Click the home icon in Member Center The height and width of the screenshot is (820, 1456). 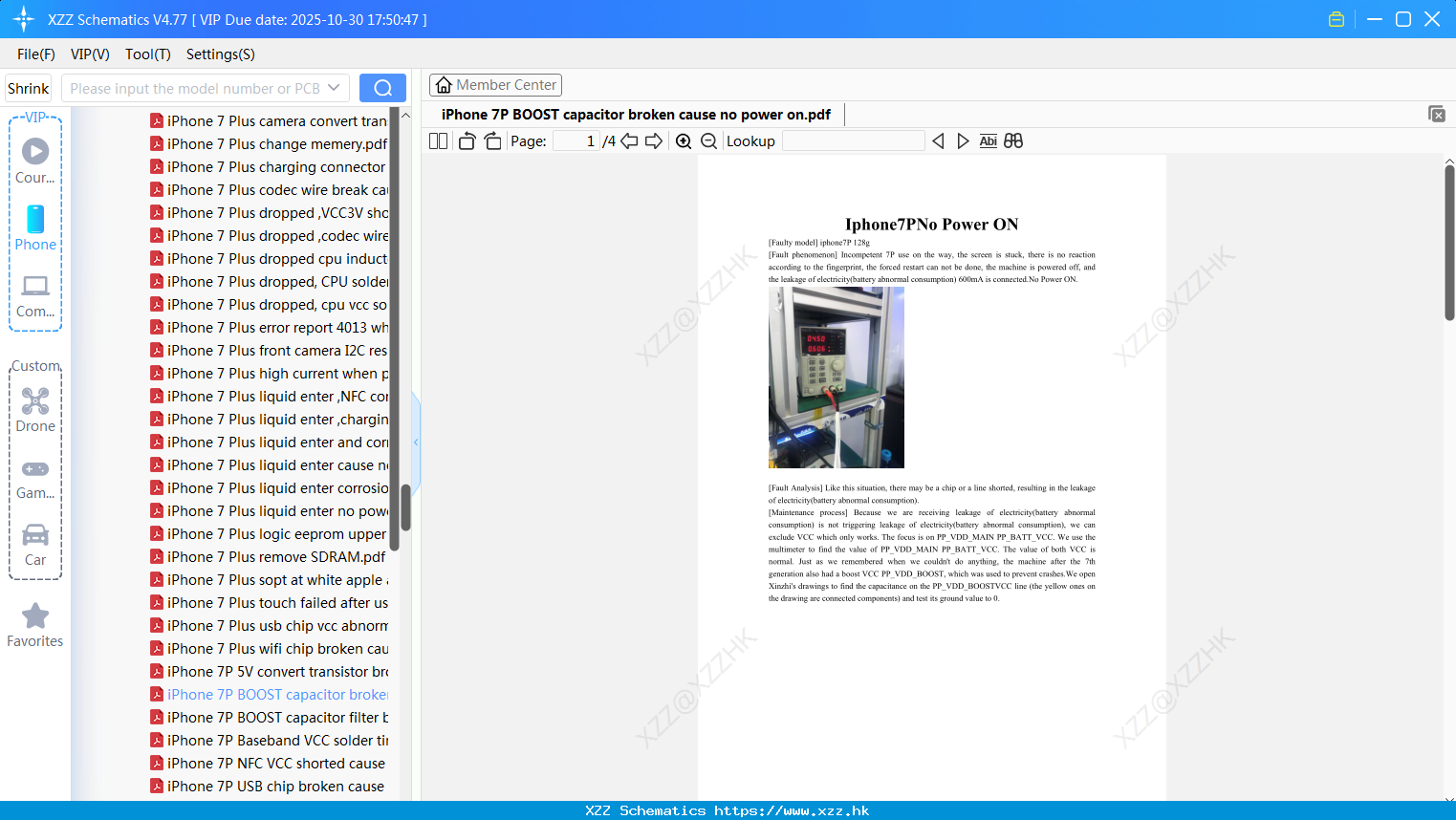444,85
